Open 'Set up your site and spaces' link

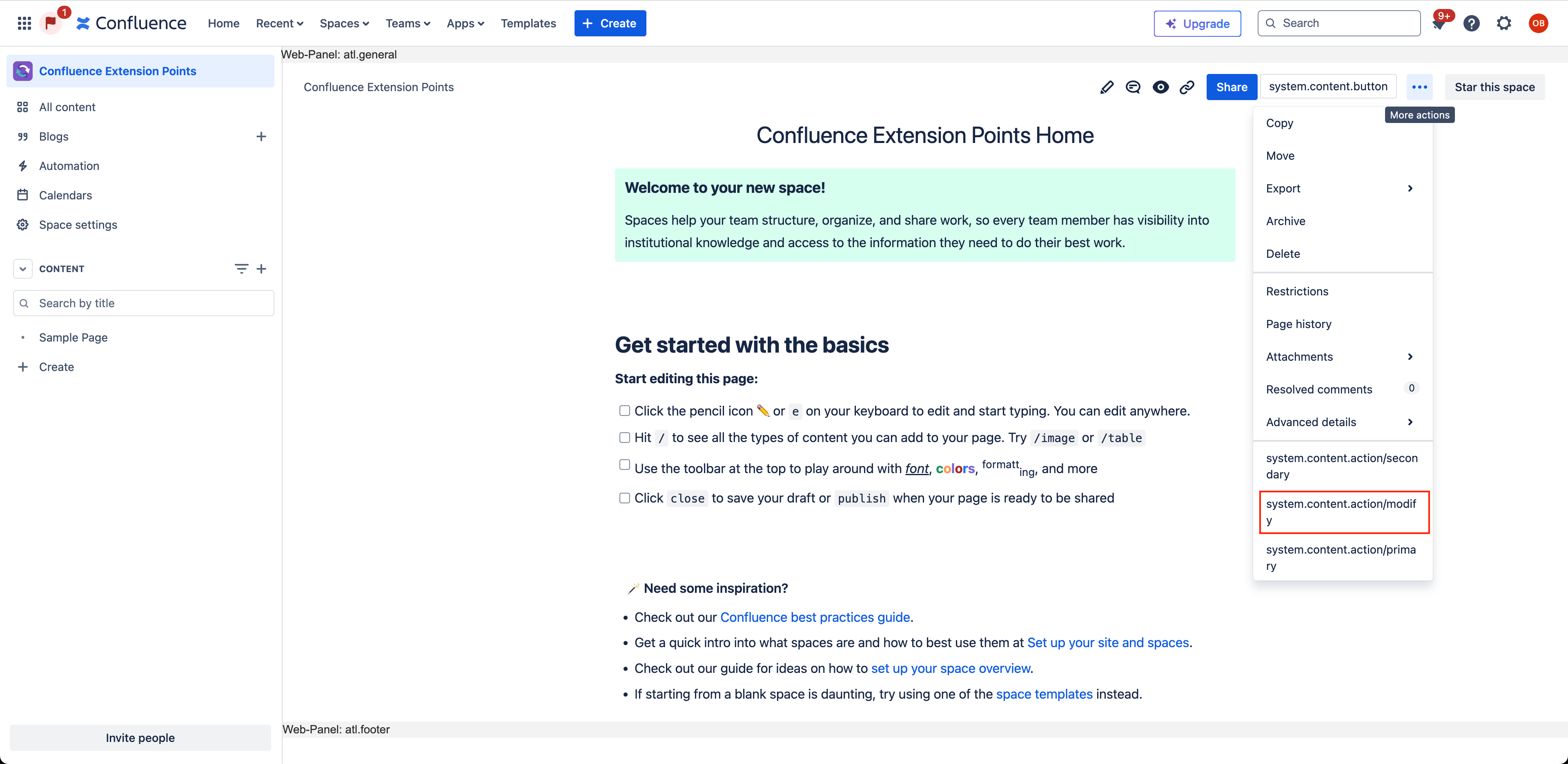pos(1108,642)
